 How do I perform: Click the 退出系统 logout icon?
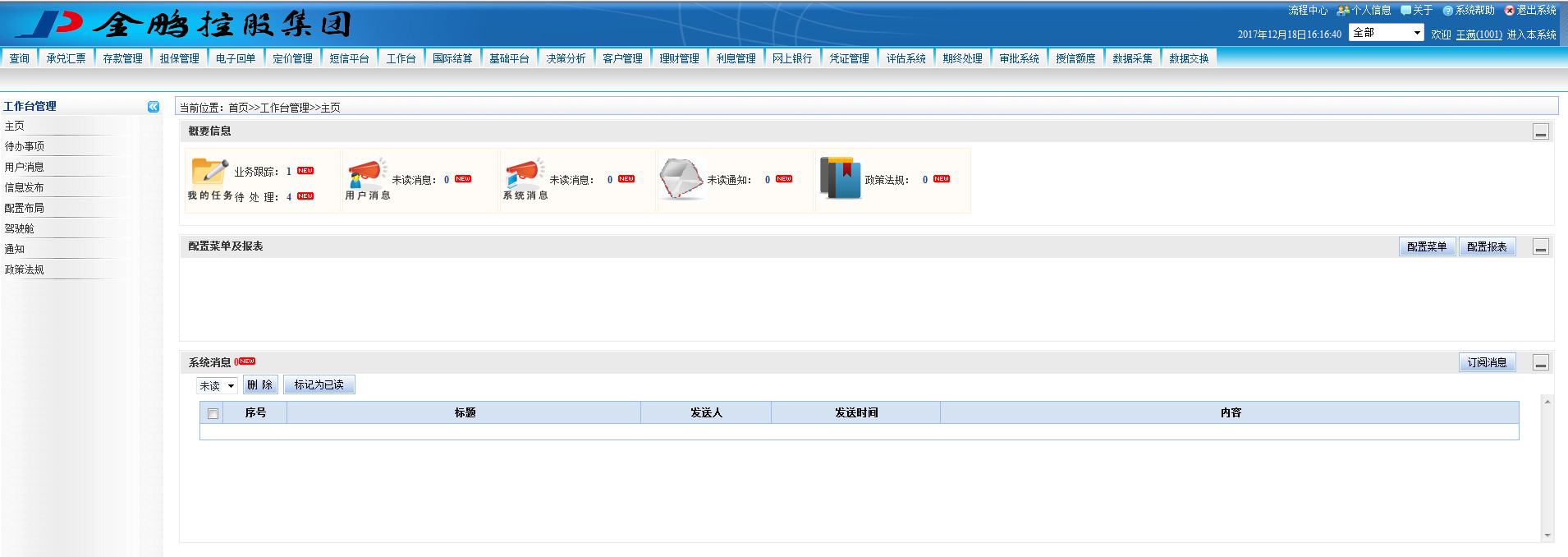[x=1509, y=11]
